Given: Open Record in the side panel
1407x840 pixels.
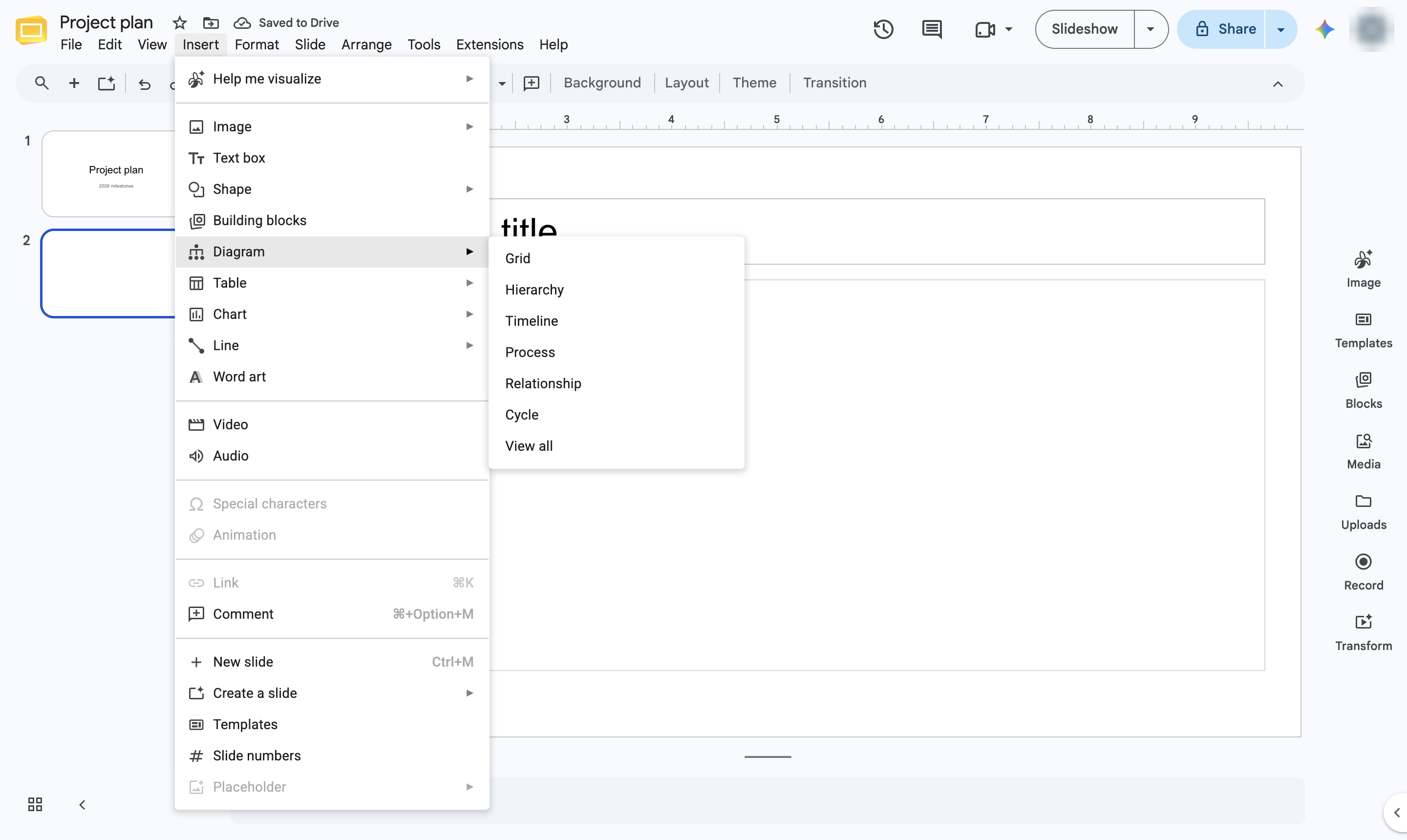Looking at the screenshot, I should (1363, 572).
